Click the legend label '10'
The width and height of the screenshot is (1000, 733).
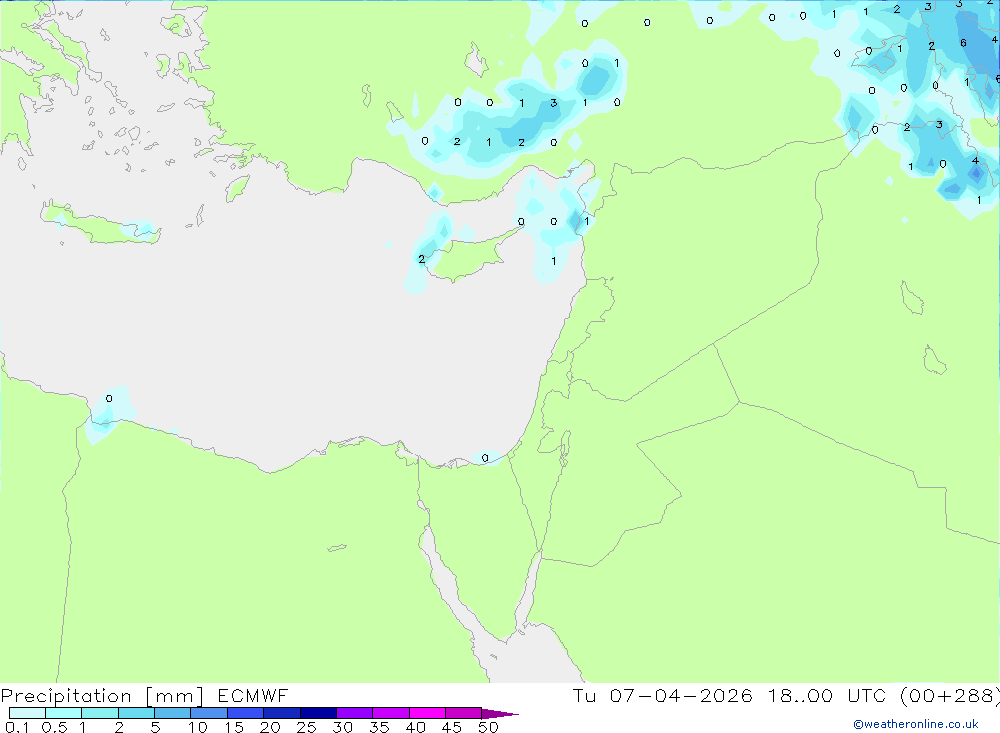coord(197,727)
